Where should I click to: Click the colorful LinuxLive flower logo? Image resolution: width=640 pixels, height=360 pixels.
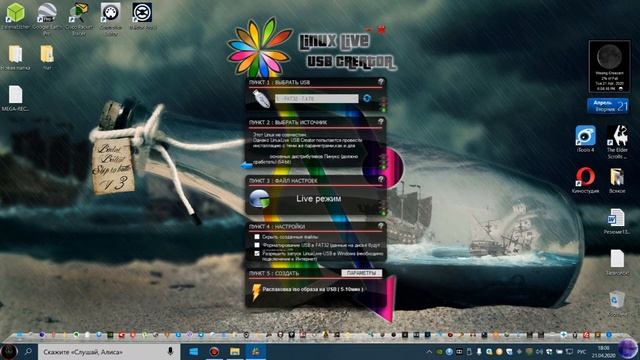[260, 47]
